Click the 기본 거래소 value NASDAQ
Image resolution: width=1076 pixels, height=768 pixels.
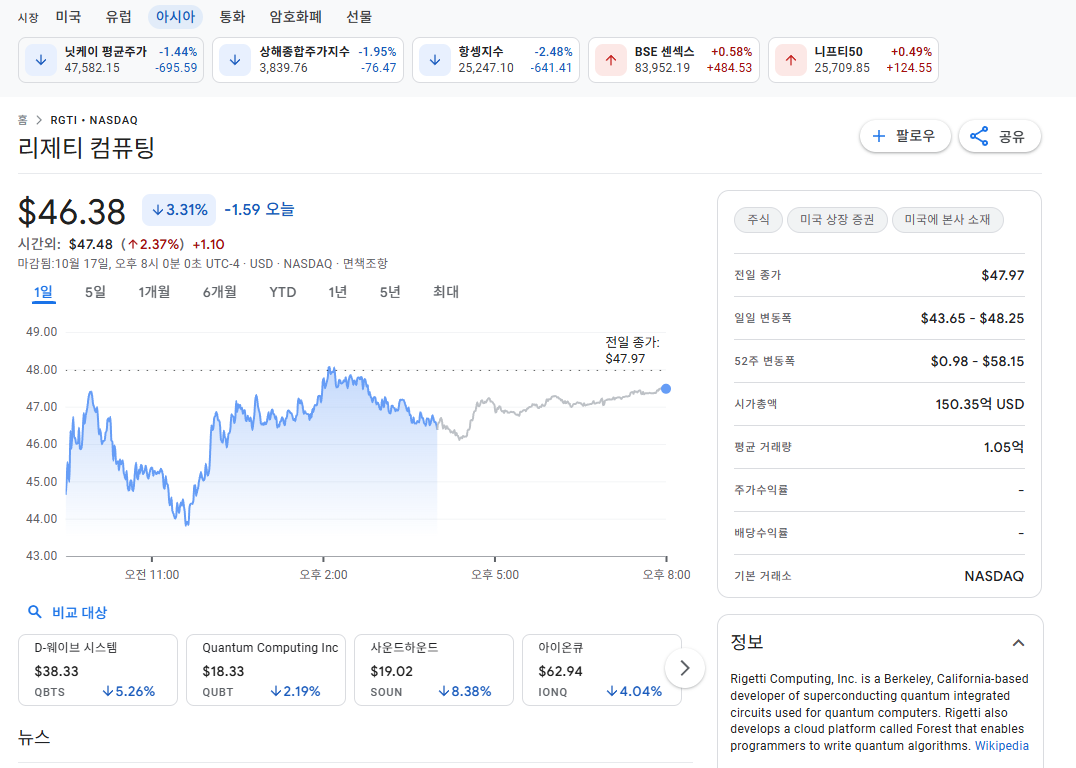click(x=994, y=576)
